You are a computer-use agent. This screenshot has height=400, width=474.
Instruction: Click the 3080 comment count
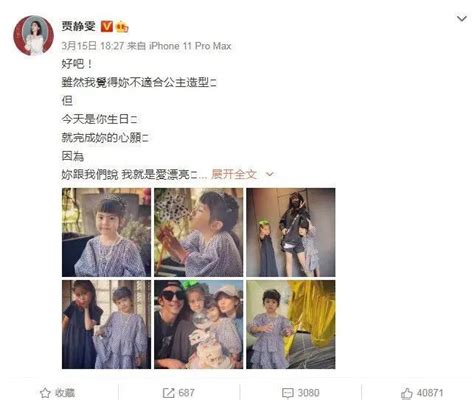308,393
